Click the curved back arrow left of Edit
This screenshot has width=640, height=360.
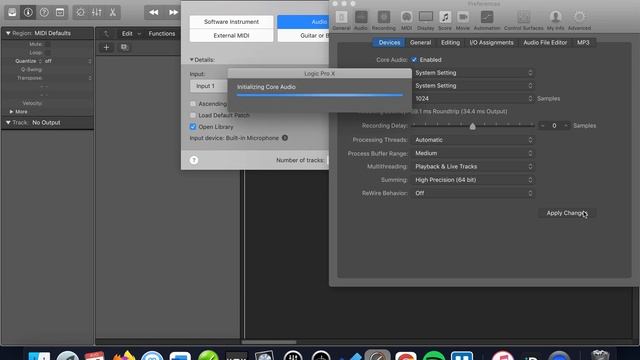click(x=106, y=33)
